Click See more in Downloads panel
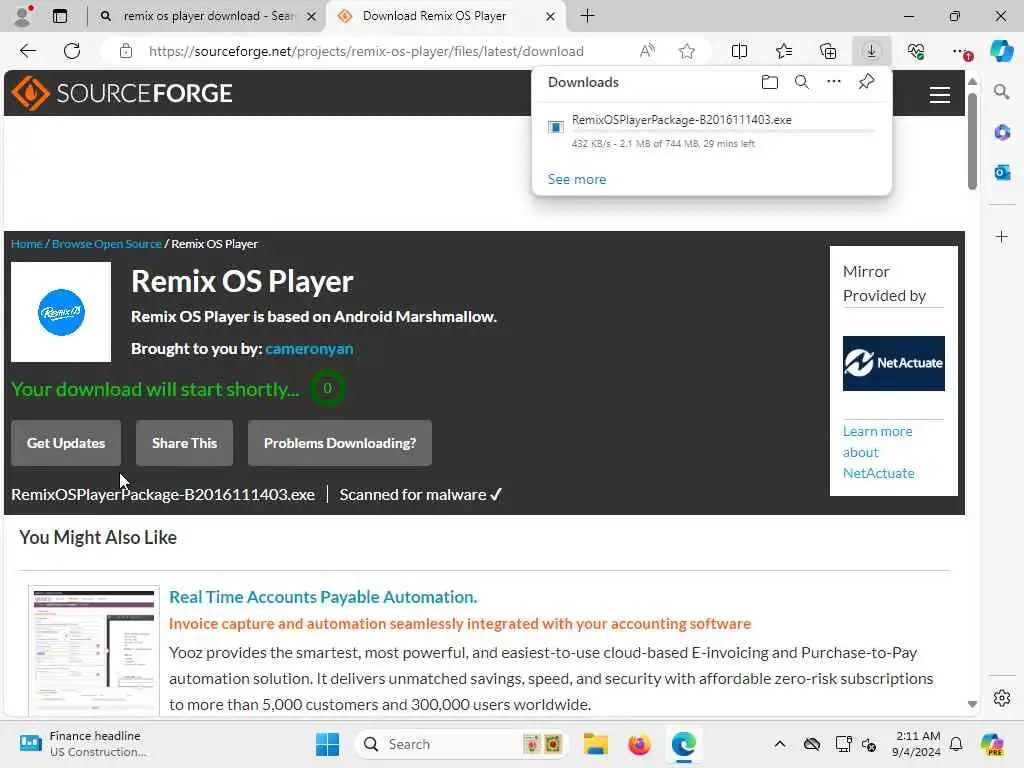Viewport: 1024px width, 768px height. (577, 179)
